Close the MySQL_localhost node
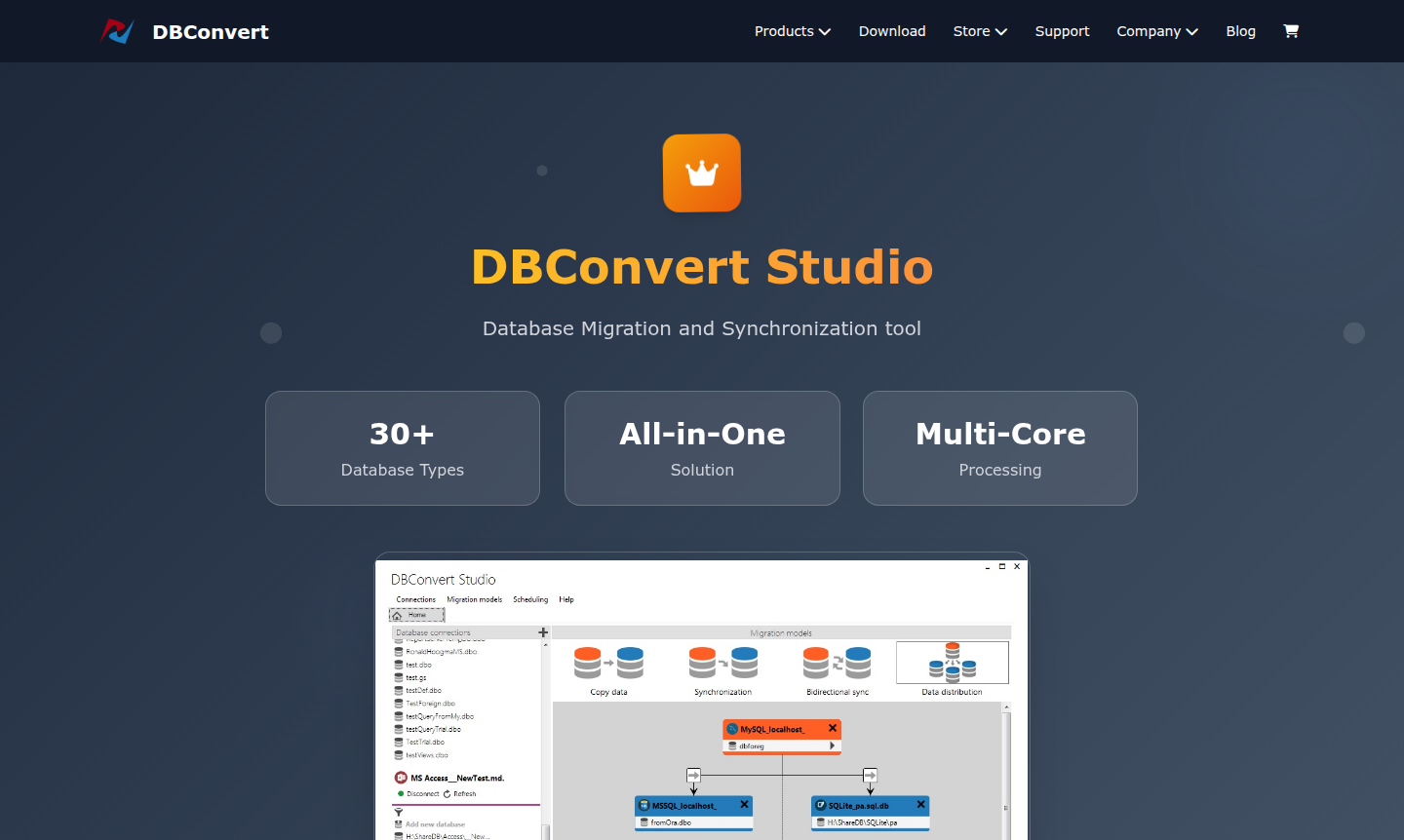The width and height of the screenshot is (1404, 840). (833, 728)
